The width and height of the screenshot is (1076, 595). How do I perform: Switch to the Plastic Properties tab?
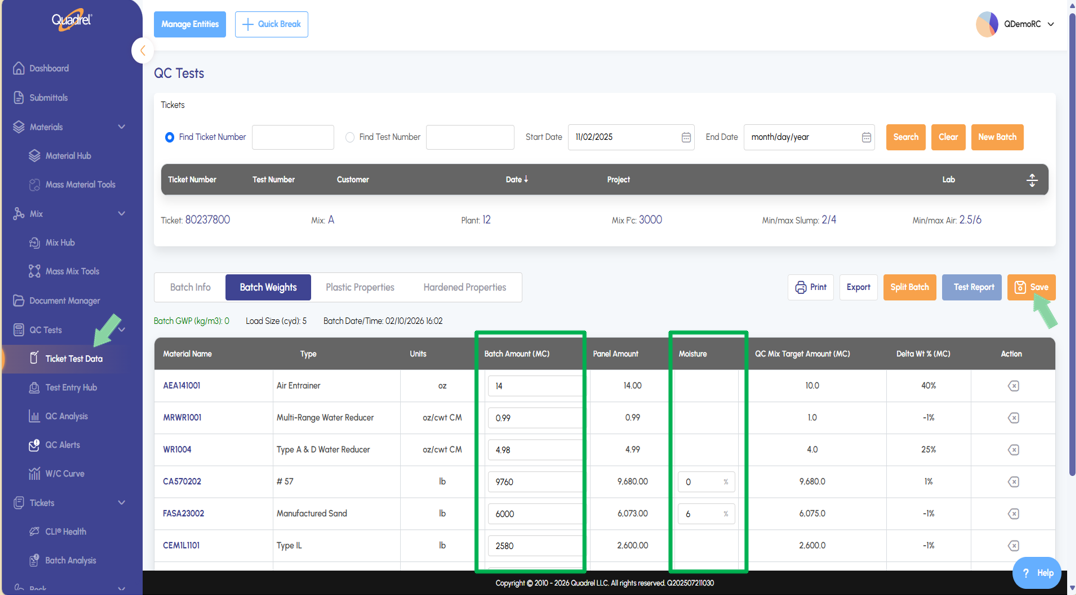coord(359,288)
